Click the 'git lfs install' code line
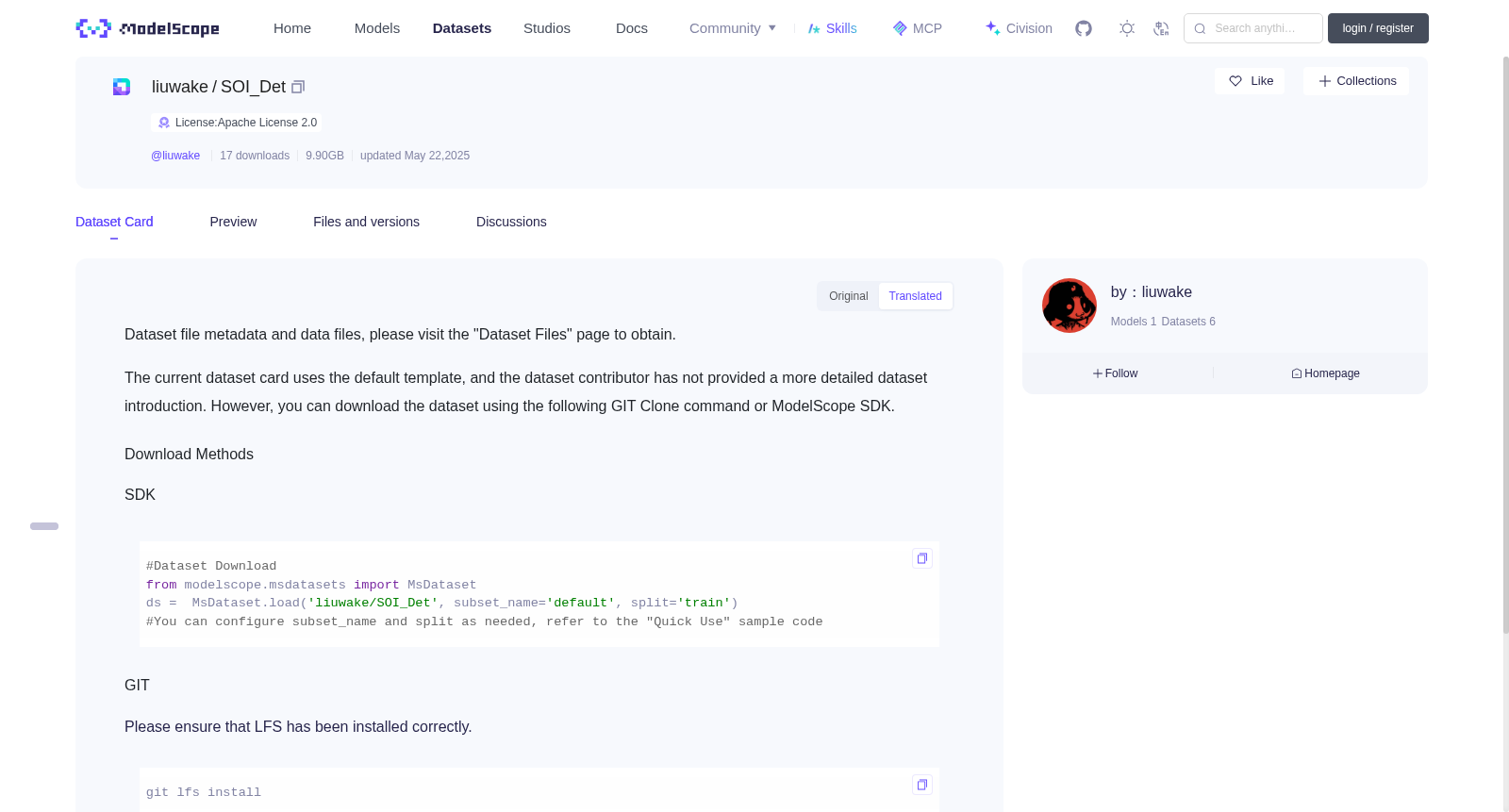1509x812 pixels. click(204, 792)
